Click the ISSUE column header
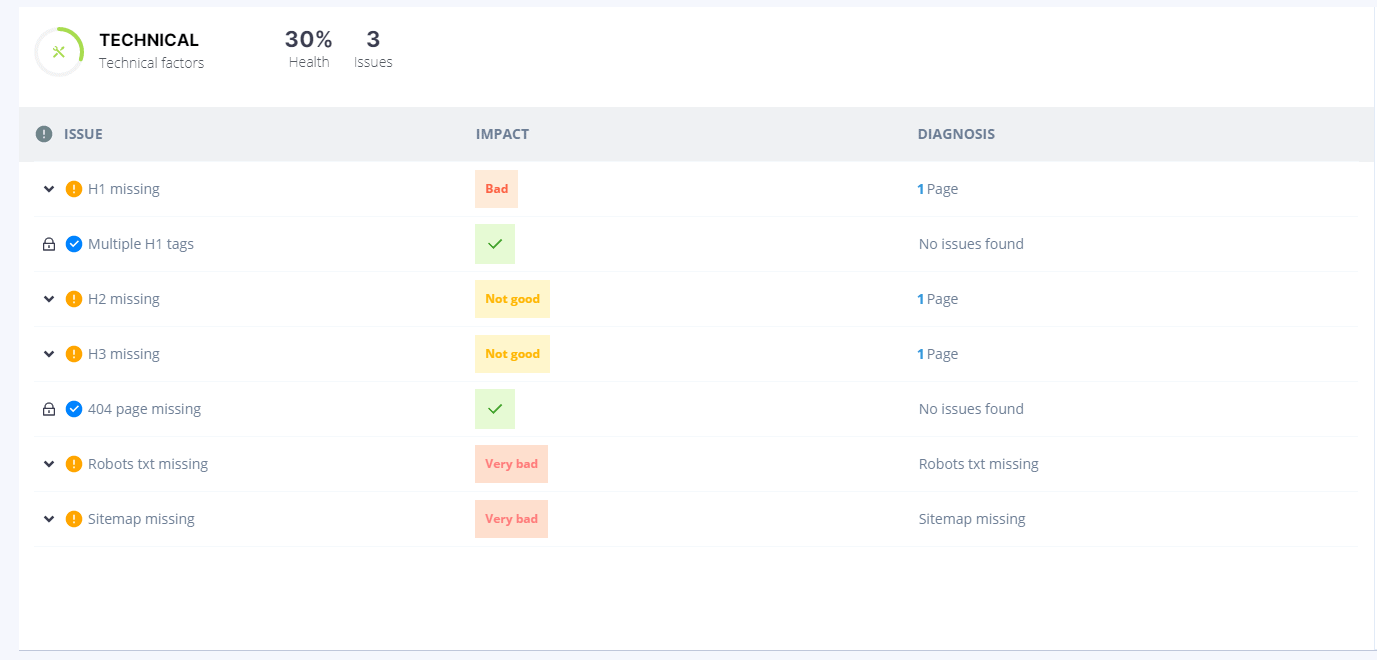The width and height of the screenshot is (1377, 660). [83, 134]
